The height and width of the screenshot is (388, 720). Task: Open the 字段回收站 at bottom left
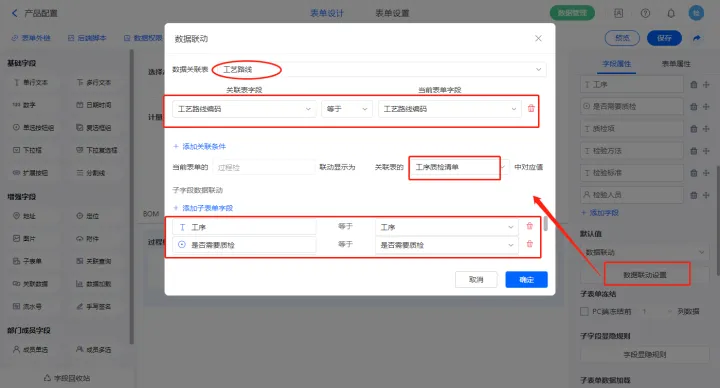[x=67, y=378]
